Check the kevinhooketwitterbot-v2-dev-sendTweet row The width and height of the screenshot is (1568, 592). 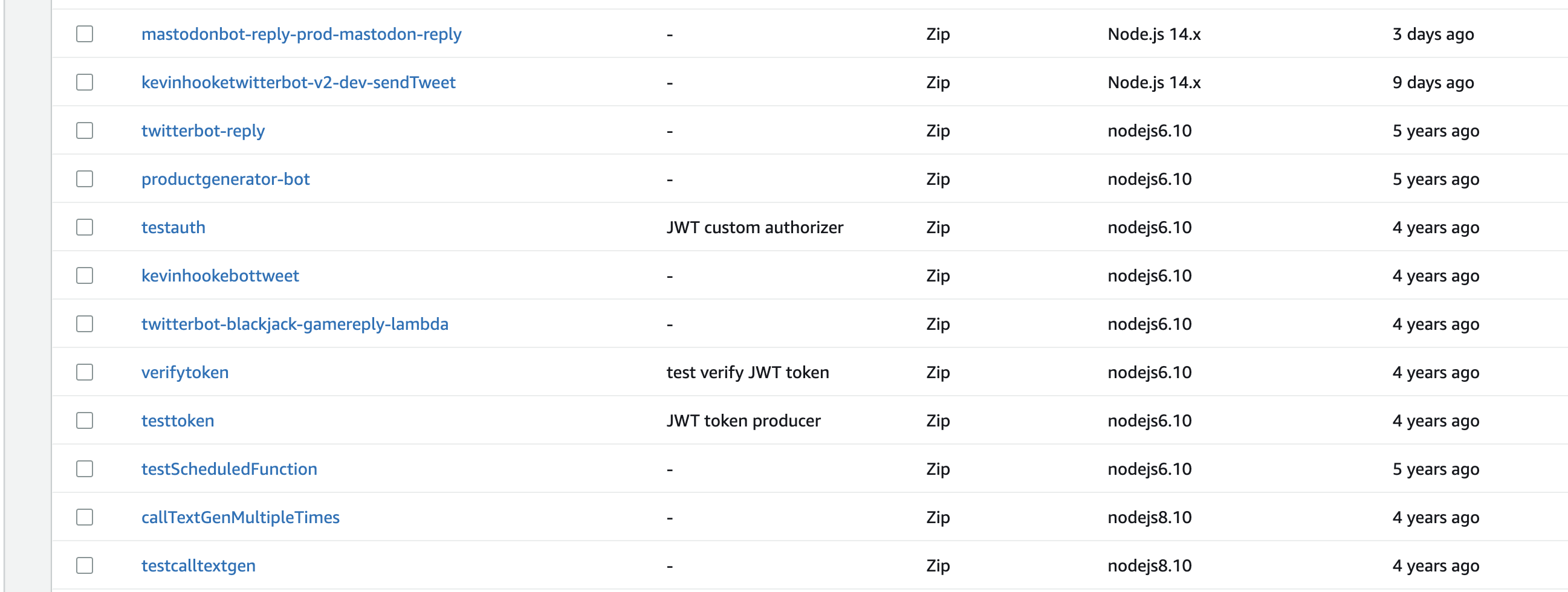coord(85,82)
